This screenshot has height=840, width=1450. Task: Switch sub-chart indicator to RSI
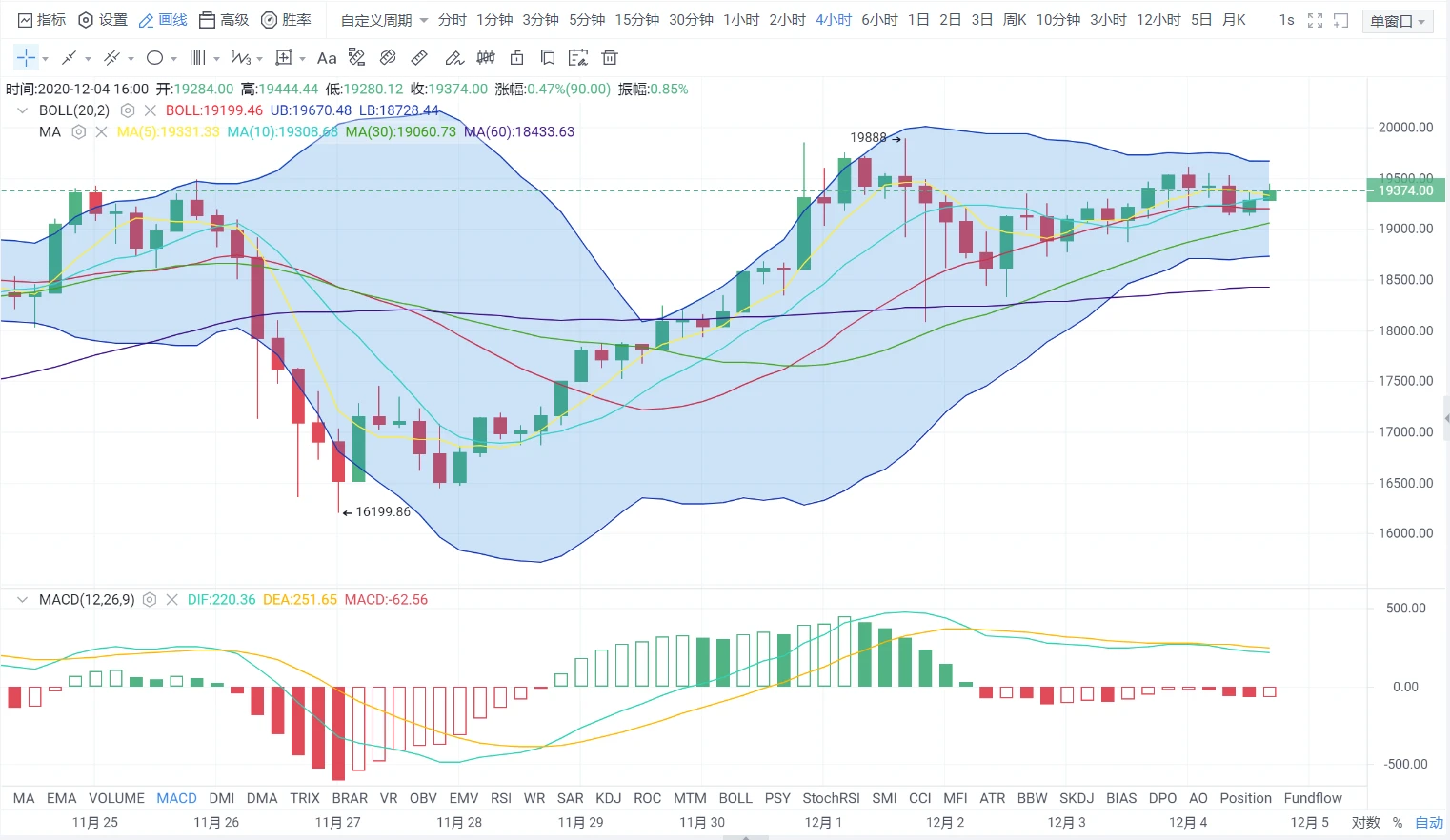[x=501, y=798]
